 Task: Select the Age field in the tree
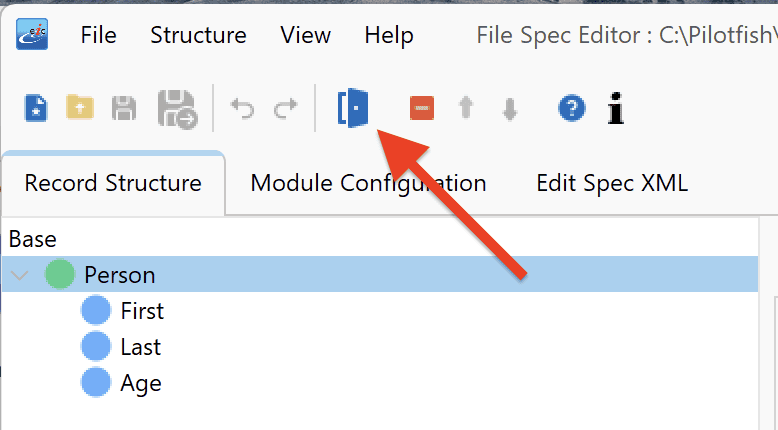coord(141,383)
